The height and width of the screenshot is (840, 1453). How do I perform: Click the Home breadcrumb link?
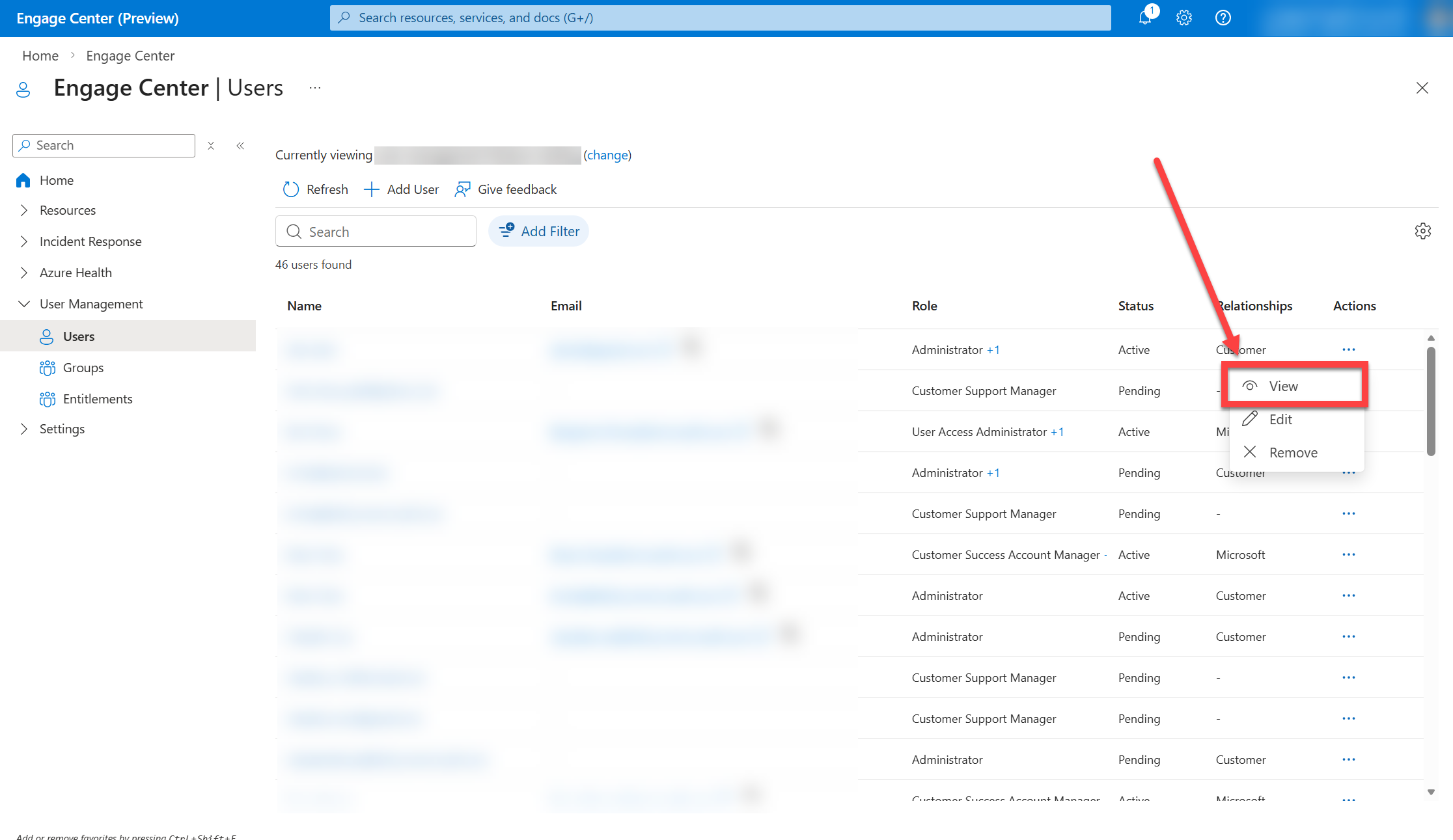pos(40,56)
